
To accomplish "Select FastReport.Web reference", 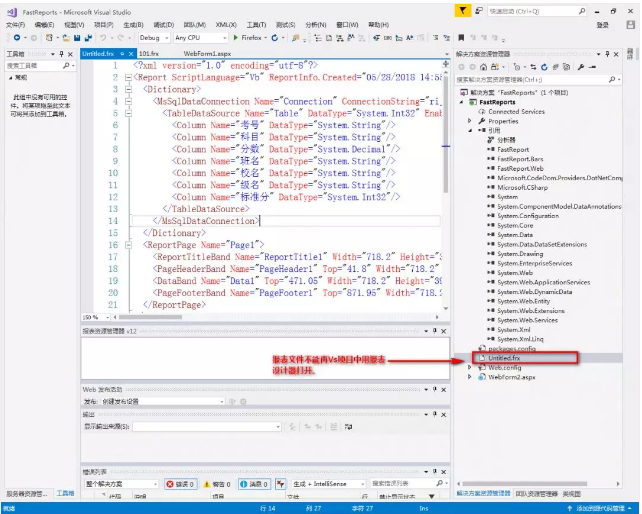I will [x=520, y=168].
